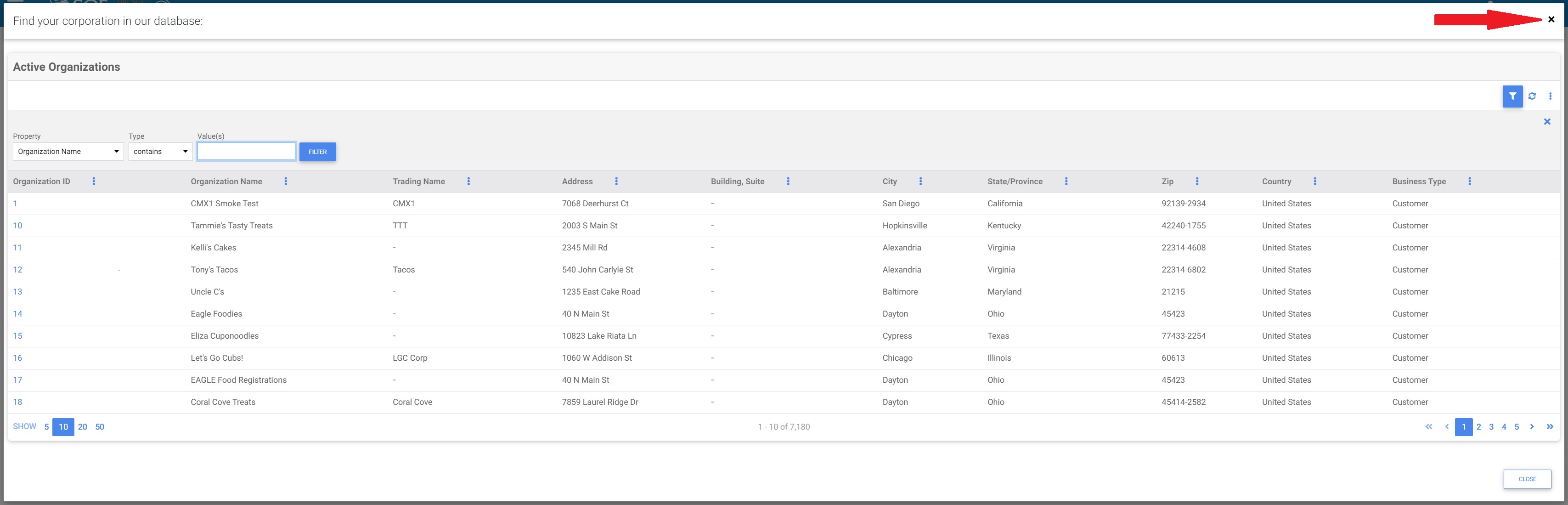The height and width of the screenshot is (505, 1568).
Task: Open Organization Name column menu dots
Action: 286,182
